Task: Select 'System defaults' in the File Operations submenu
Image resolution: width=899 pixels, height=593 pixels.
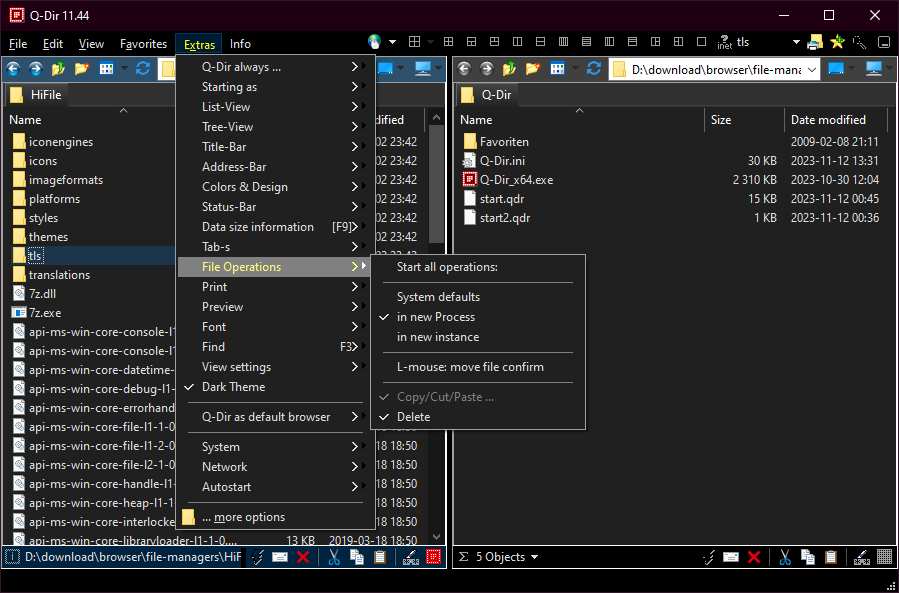Action: [438, 297]
